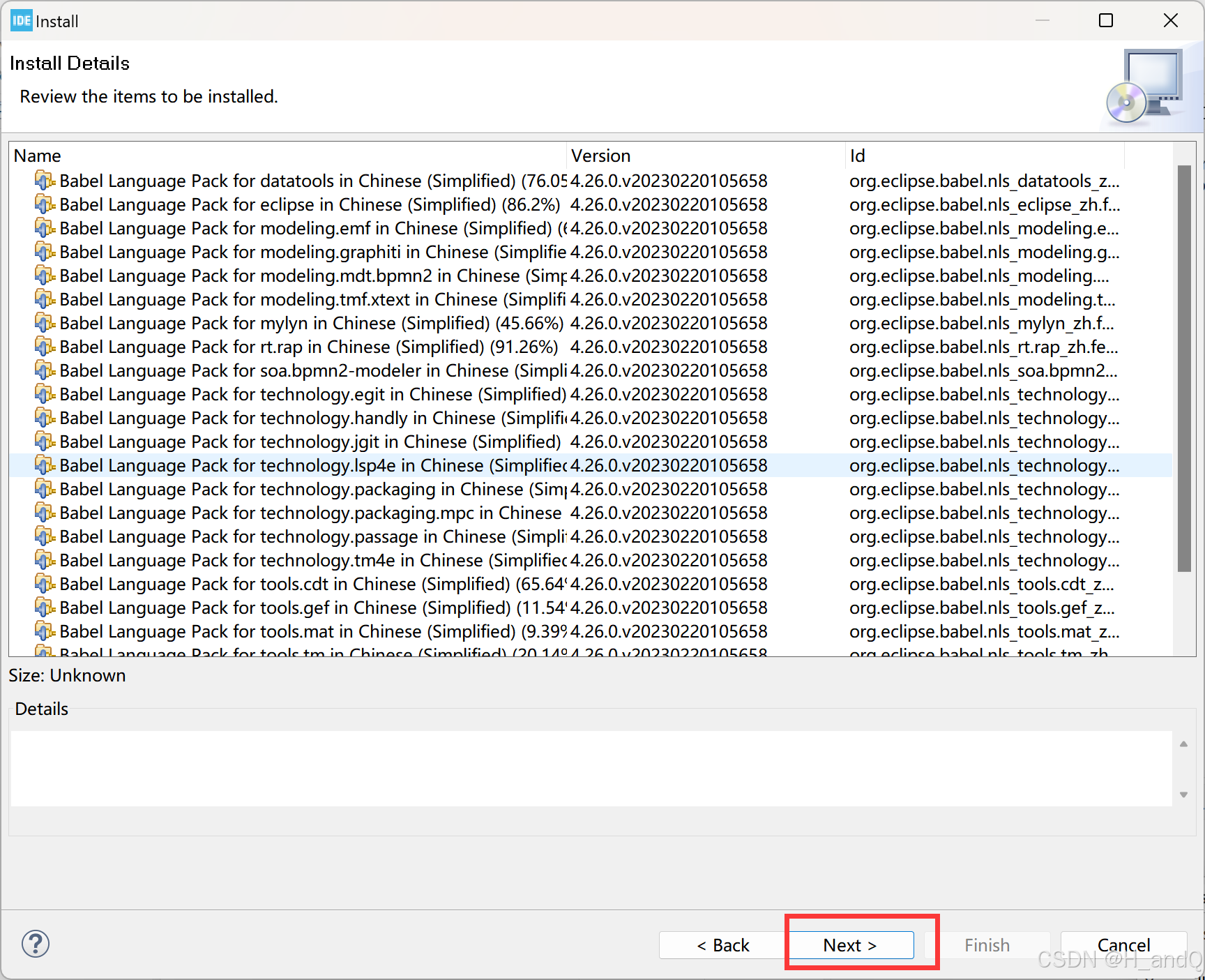
Task: Select Babel Language Pack for eclipse row
Action: pyautogui.click(x=590, y=204)
